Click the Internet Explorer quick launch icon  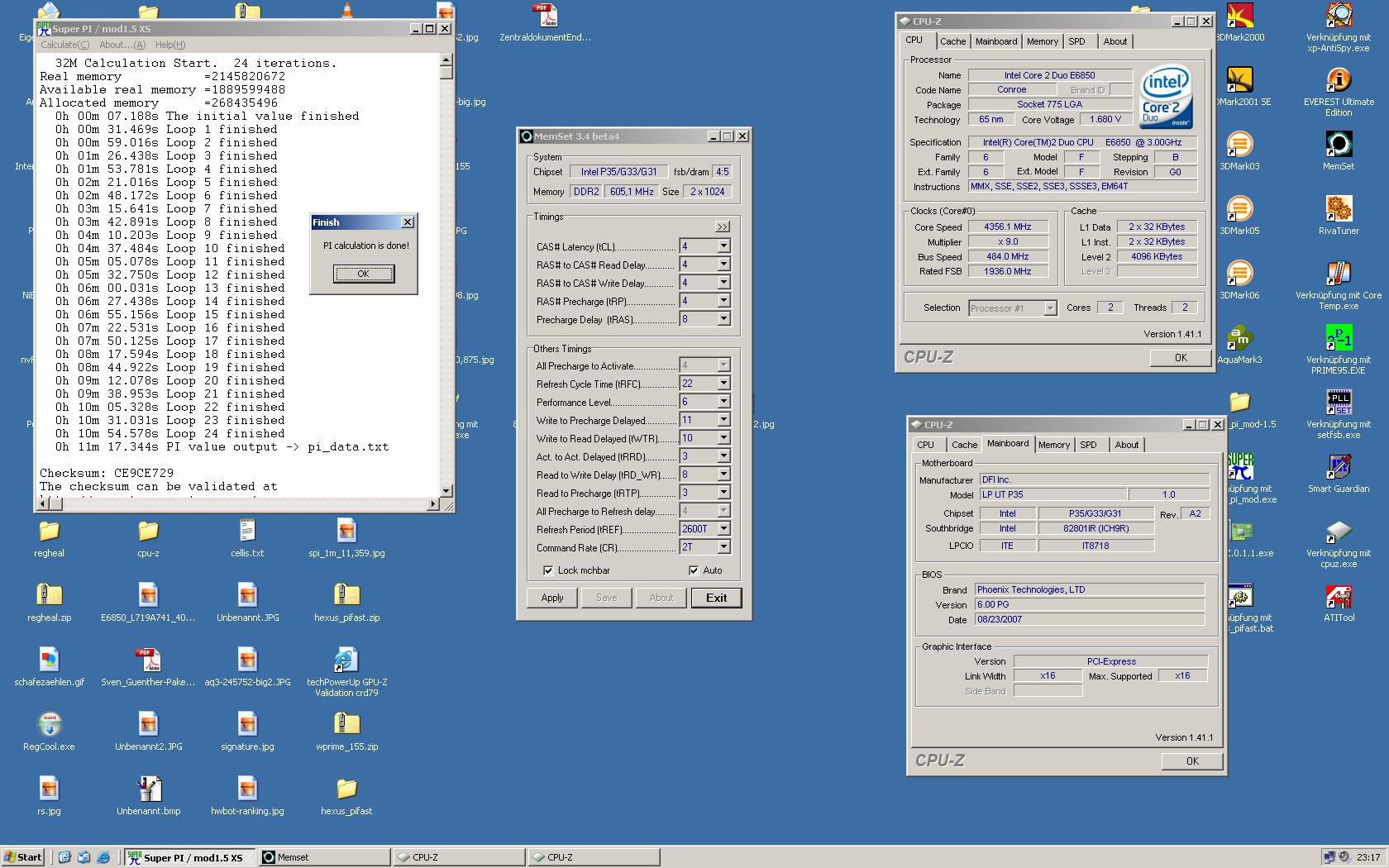point(103,857)
